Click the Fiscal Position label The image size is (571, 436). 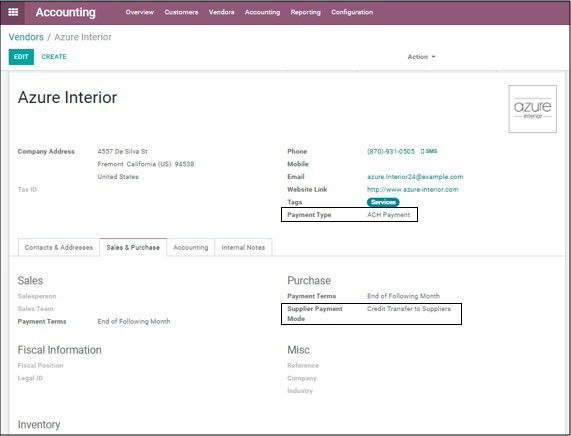point(40,365)
